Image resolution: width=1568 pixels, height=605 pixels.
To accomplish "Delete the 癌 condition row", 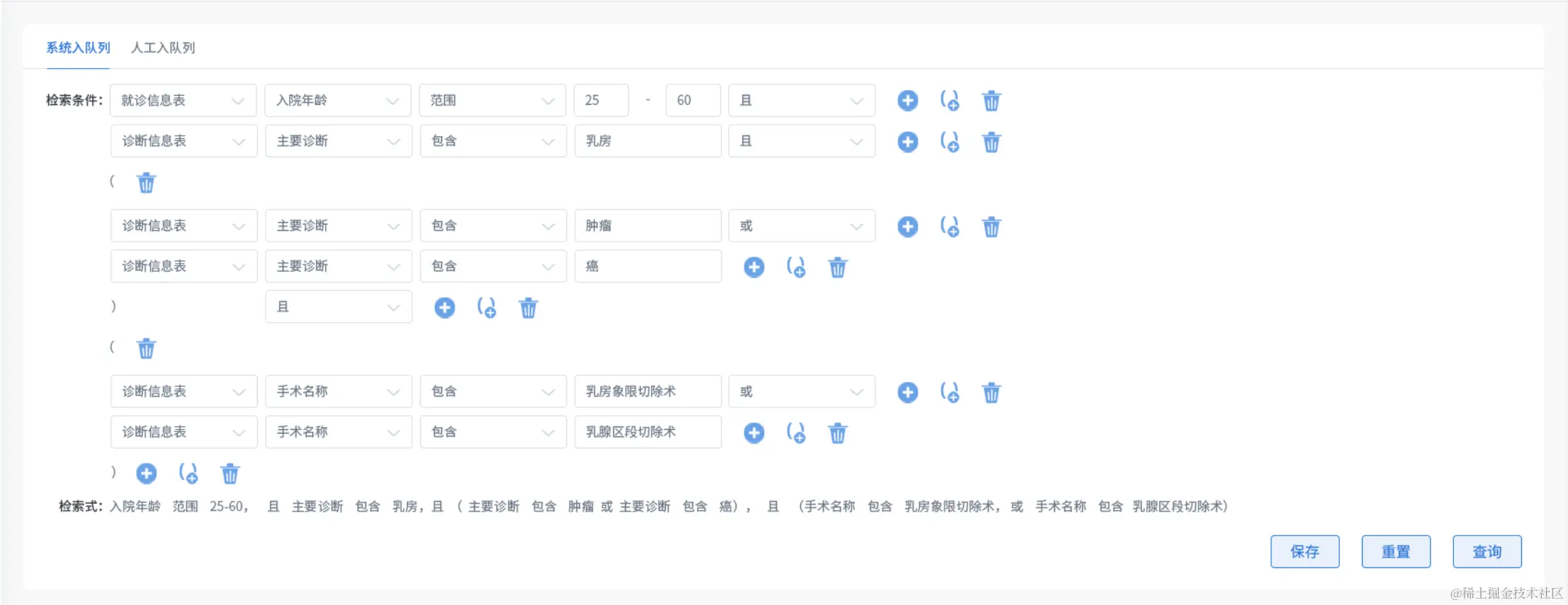I will tap(838, 267).
